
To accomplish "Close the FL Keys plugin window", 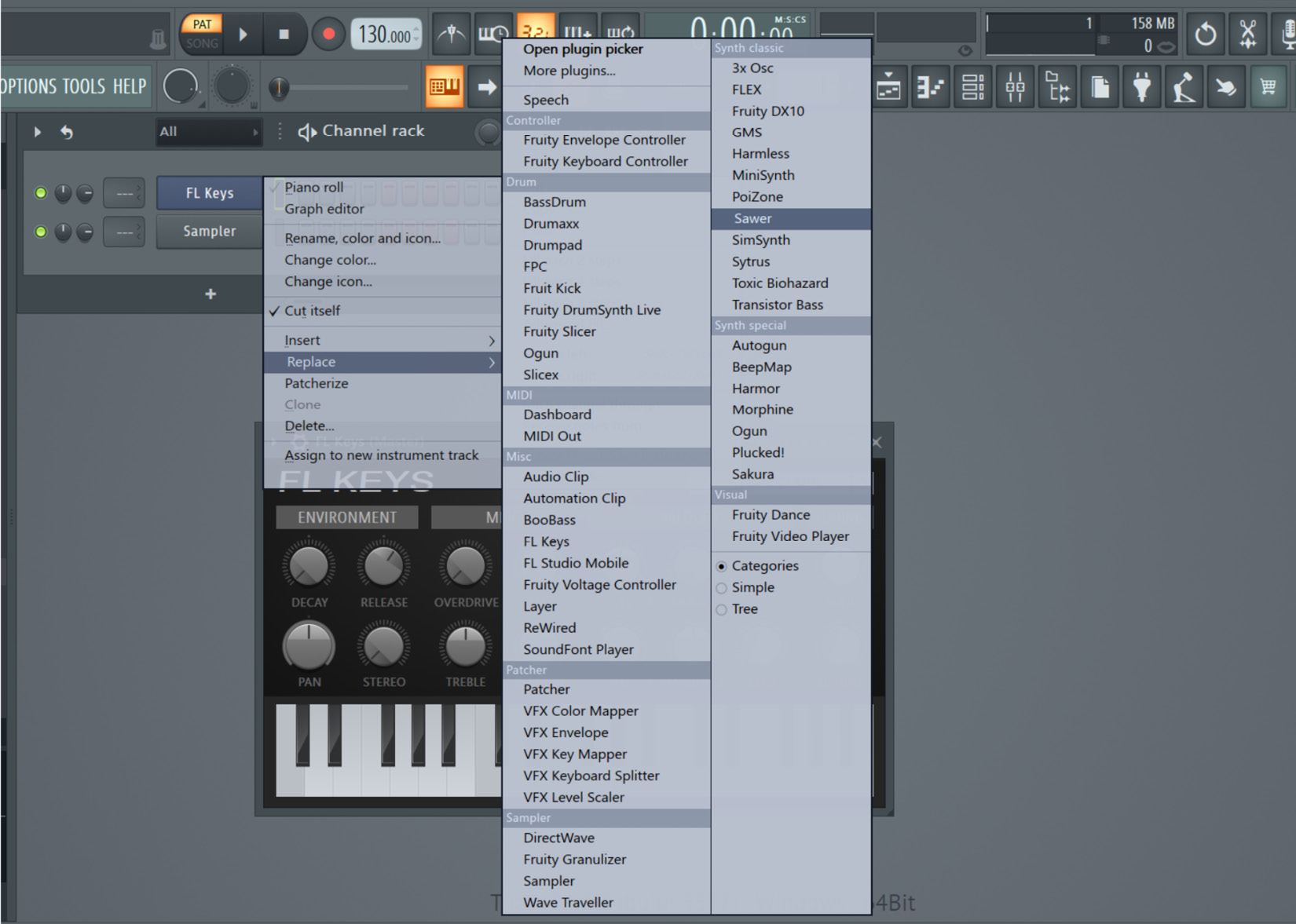I will [x=877, y=442].
